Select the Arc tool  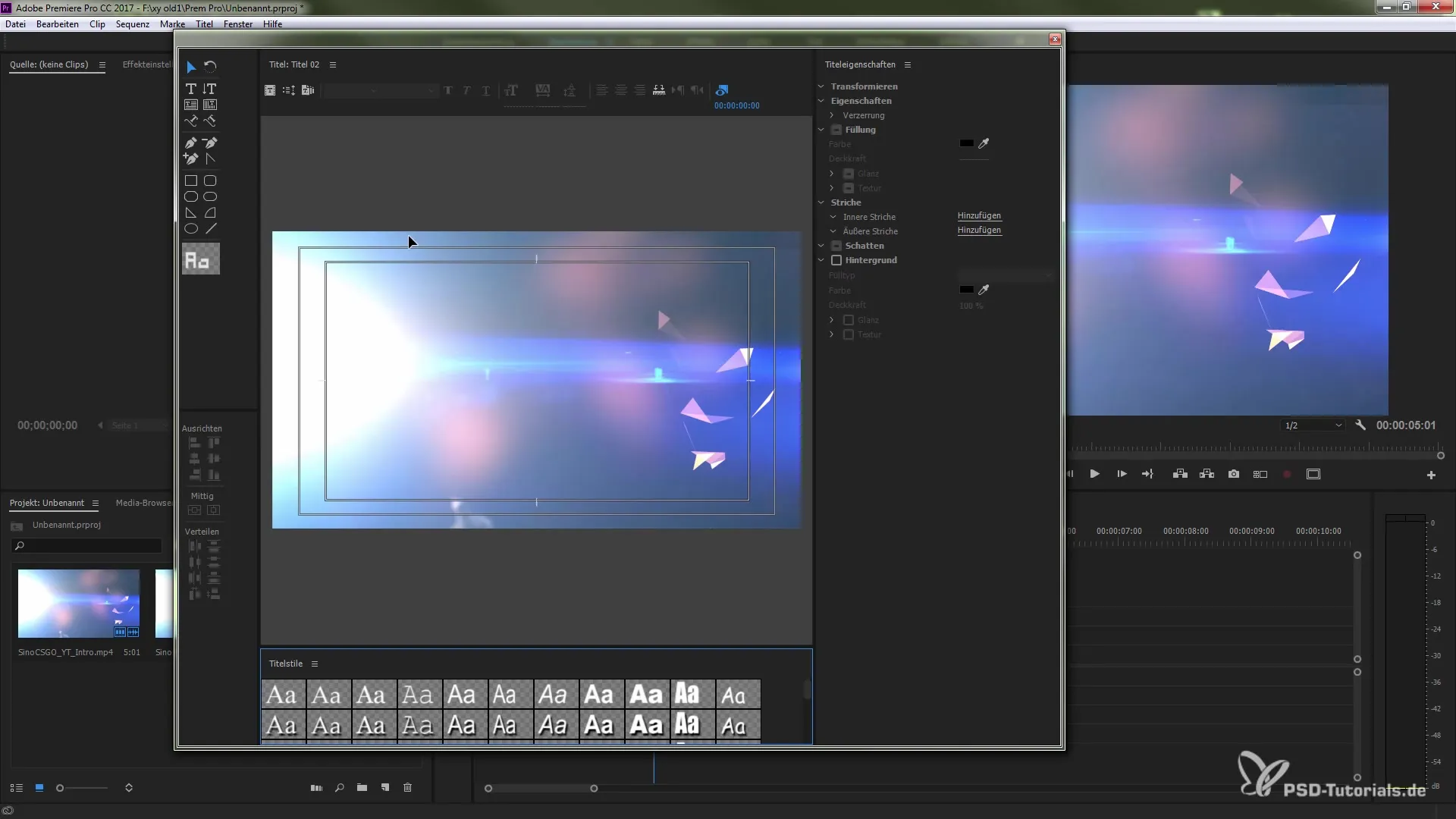[x=210, y=213]
